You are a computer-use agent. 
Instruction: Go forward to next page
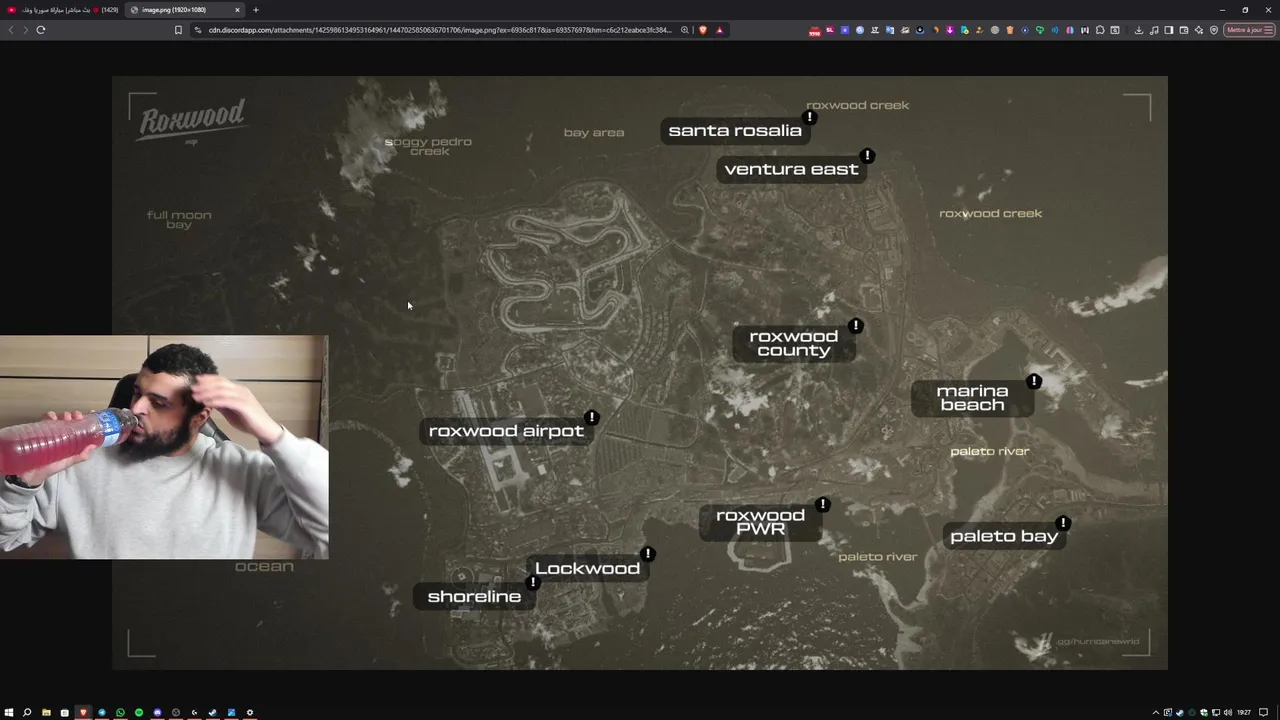click(x=25, y=30)
